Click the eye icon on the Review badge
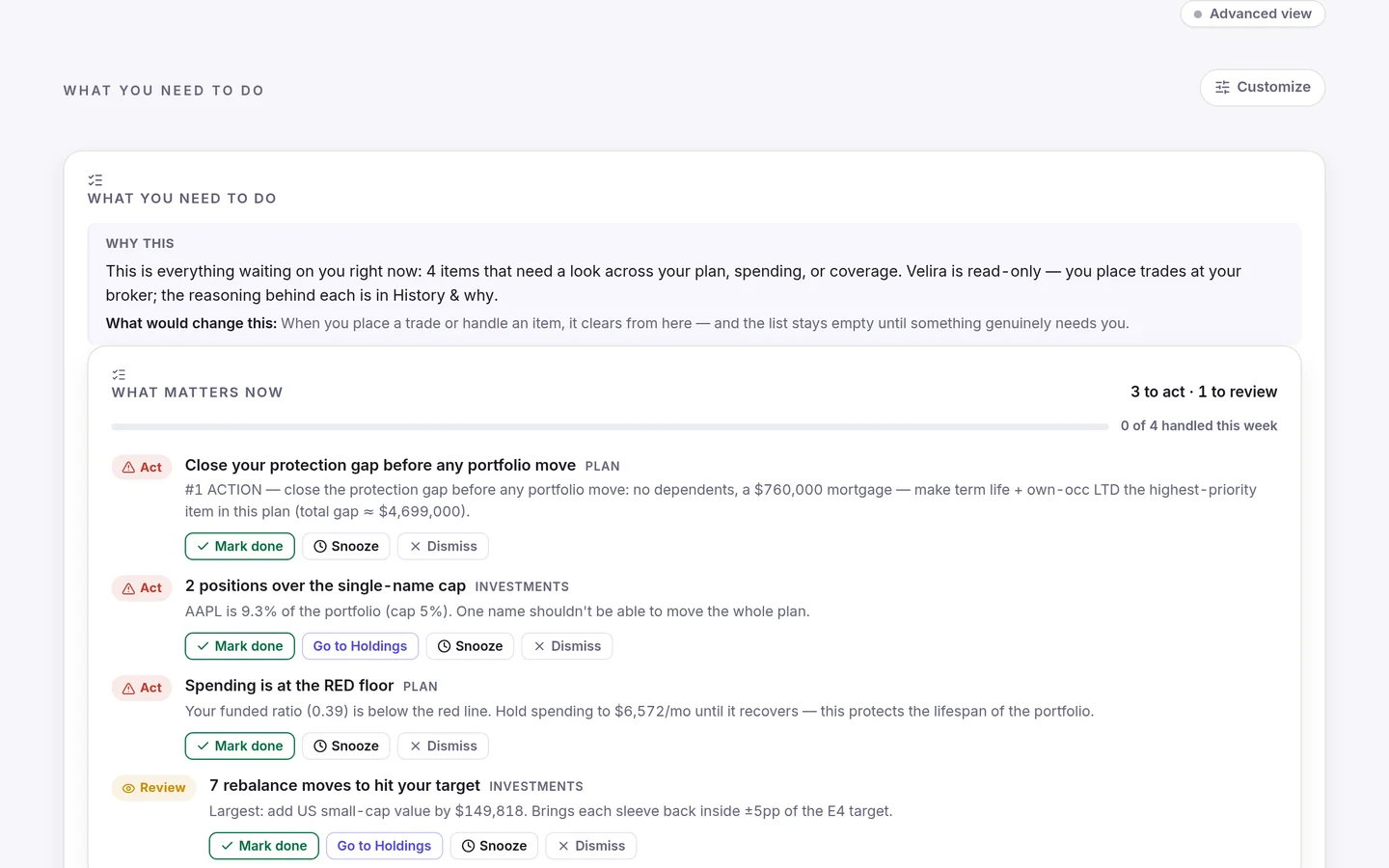Viewport: 1389px width, 868px height. 128,788
